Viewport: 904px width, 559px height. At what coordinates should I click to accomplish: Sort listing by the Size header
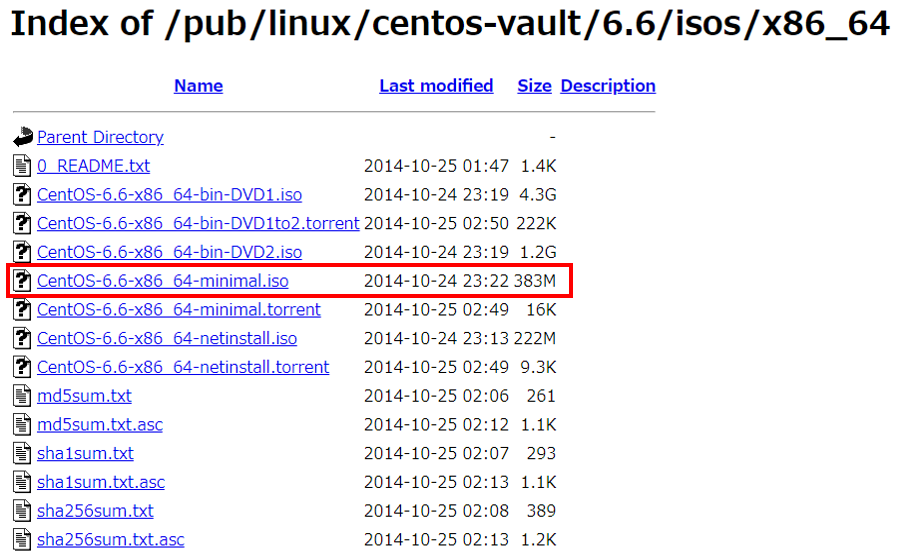[534, 86]
